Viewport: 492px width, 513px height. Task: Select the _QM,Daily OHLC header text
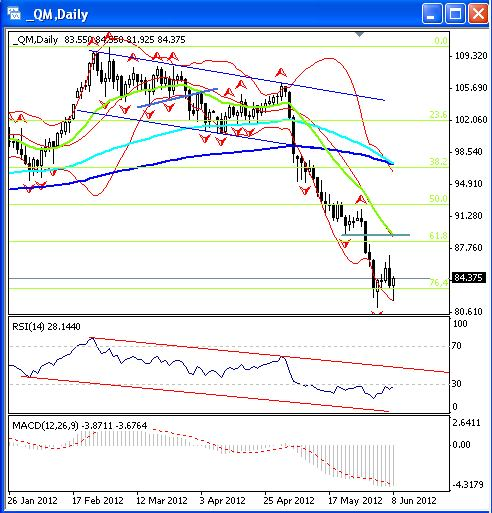[x=99, y=40]
